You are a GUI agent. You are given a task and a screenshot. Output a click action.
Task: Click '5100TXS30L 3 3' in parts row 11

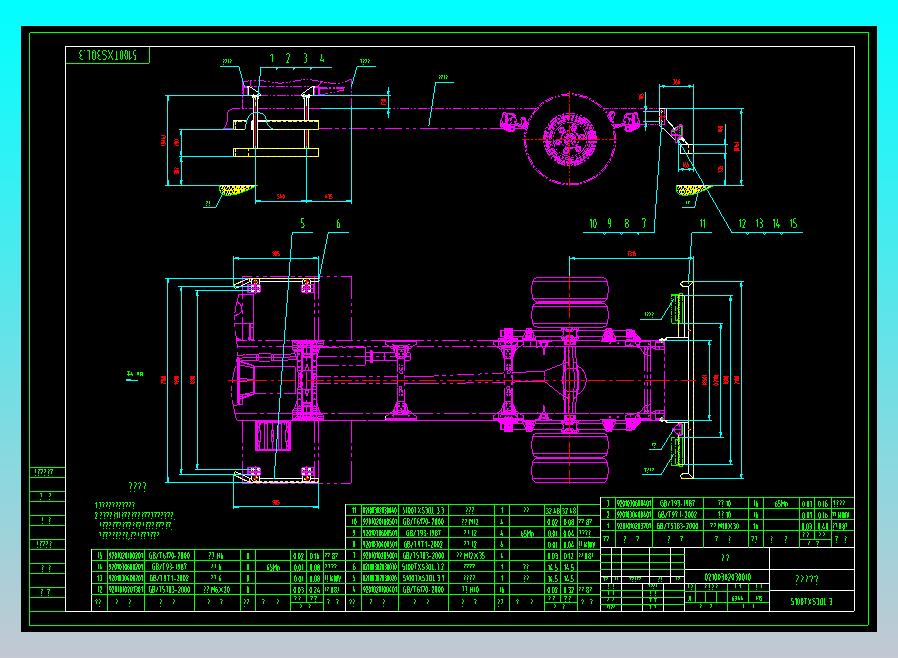tap(423, 510)
